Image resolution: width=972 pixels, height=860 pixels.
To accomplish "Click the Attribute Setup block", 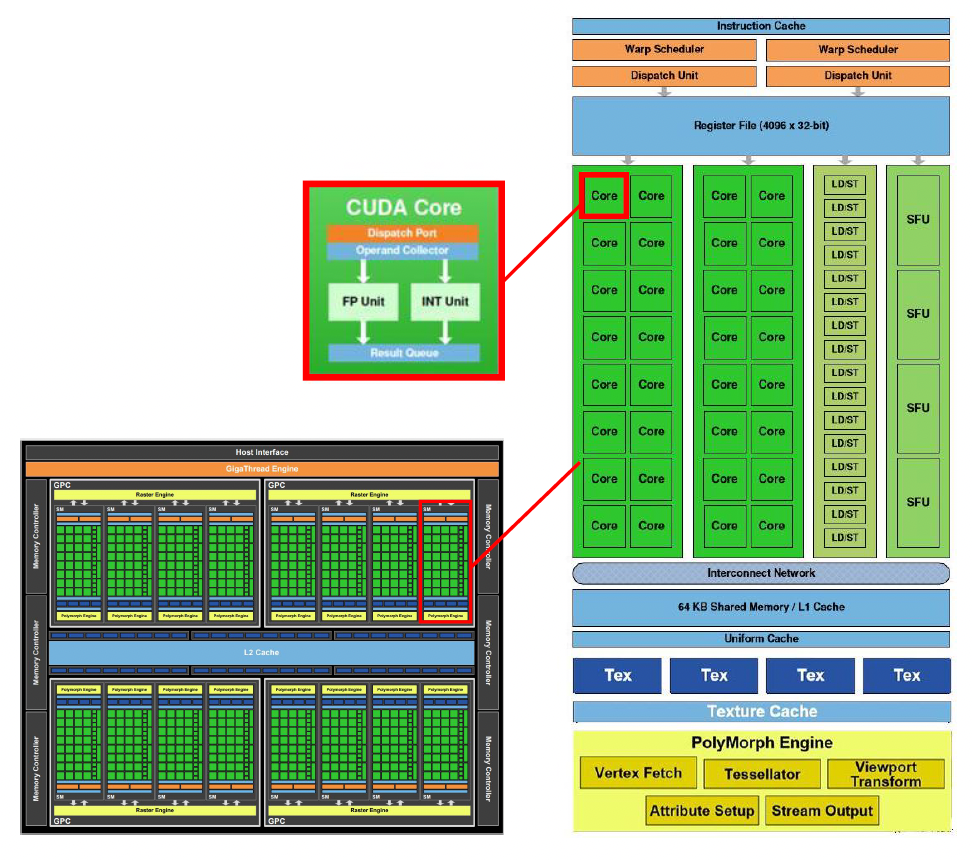I will tap(701, 811).
